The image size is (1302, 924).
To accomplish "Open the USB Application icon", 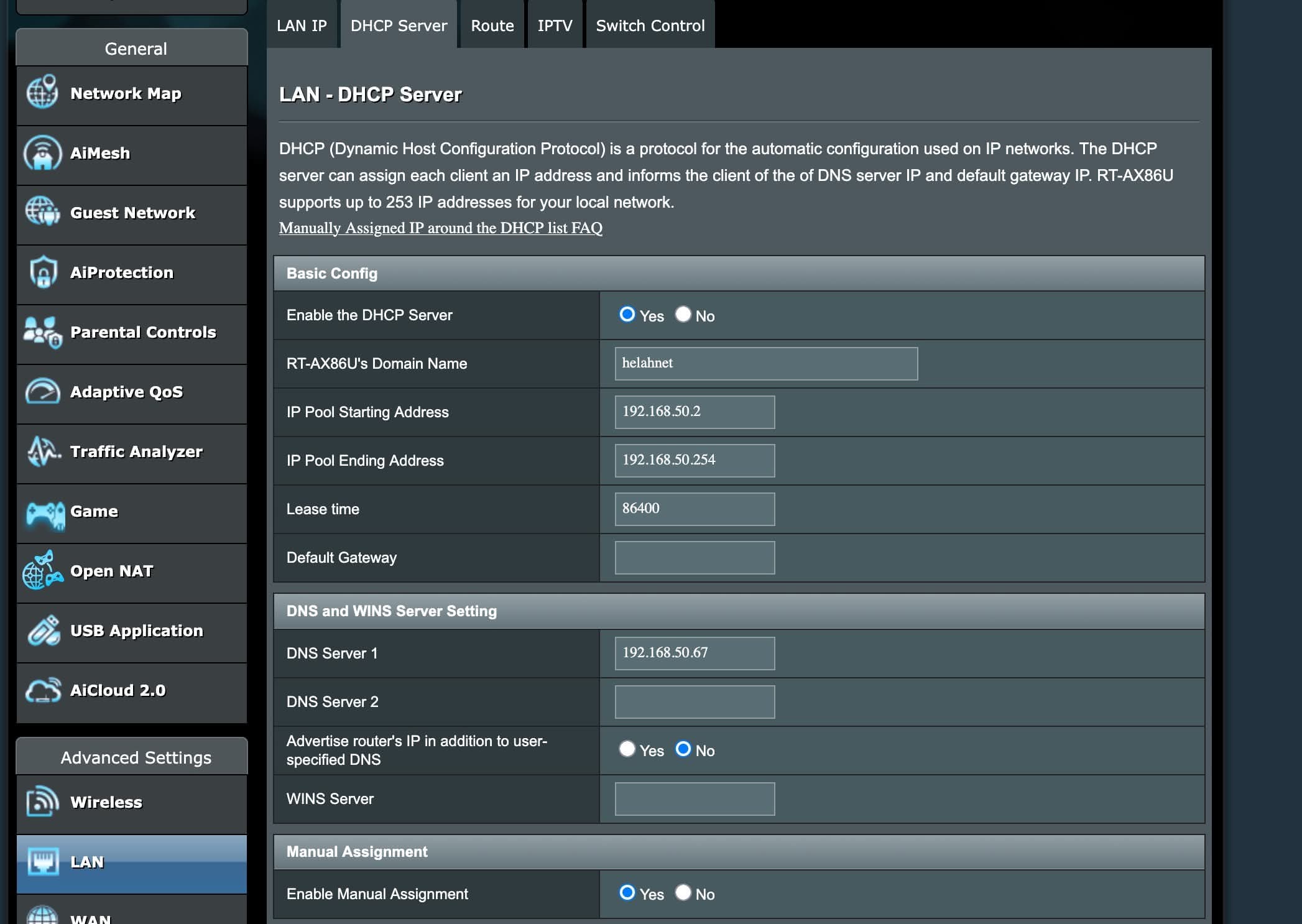I will pyautogui.click(x=42, y=631).
